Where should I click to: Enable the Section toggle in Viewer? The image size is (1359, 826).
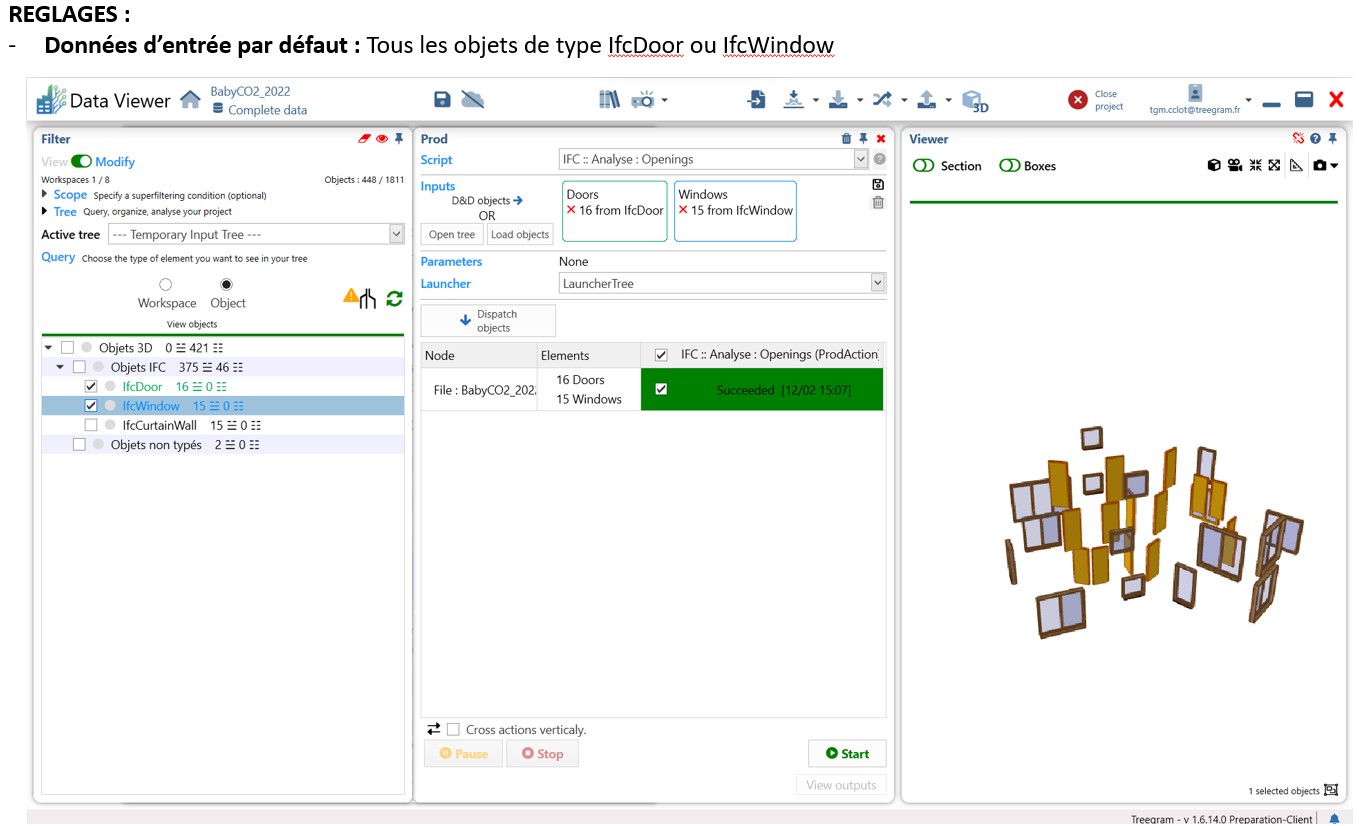point(923,166)
